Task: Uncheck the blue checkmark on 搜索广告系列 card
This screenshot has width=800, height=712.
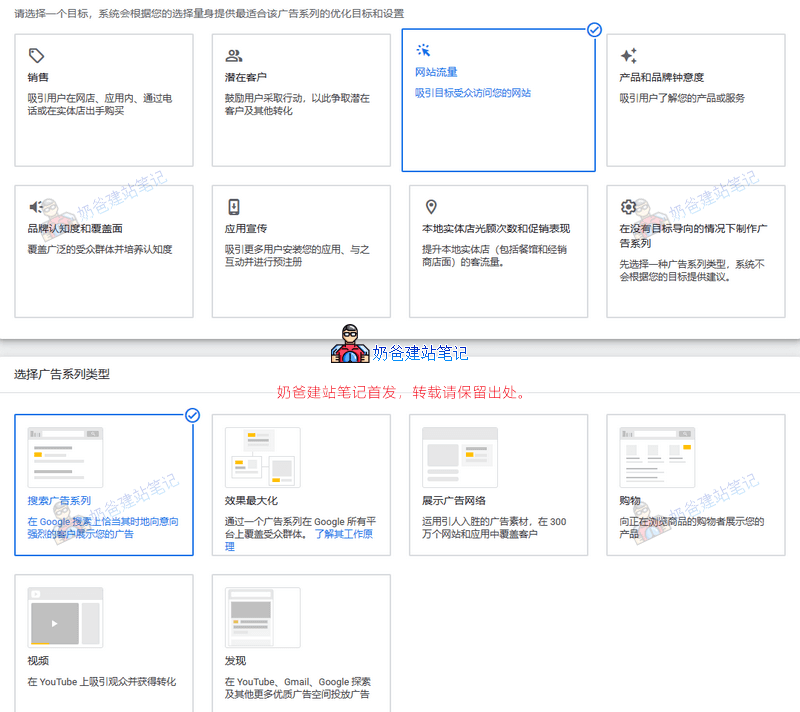Action: [x=192, y=415]
